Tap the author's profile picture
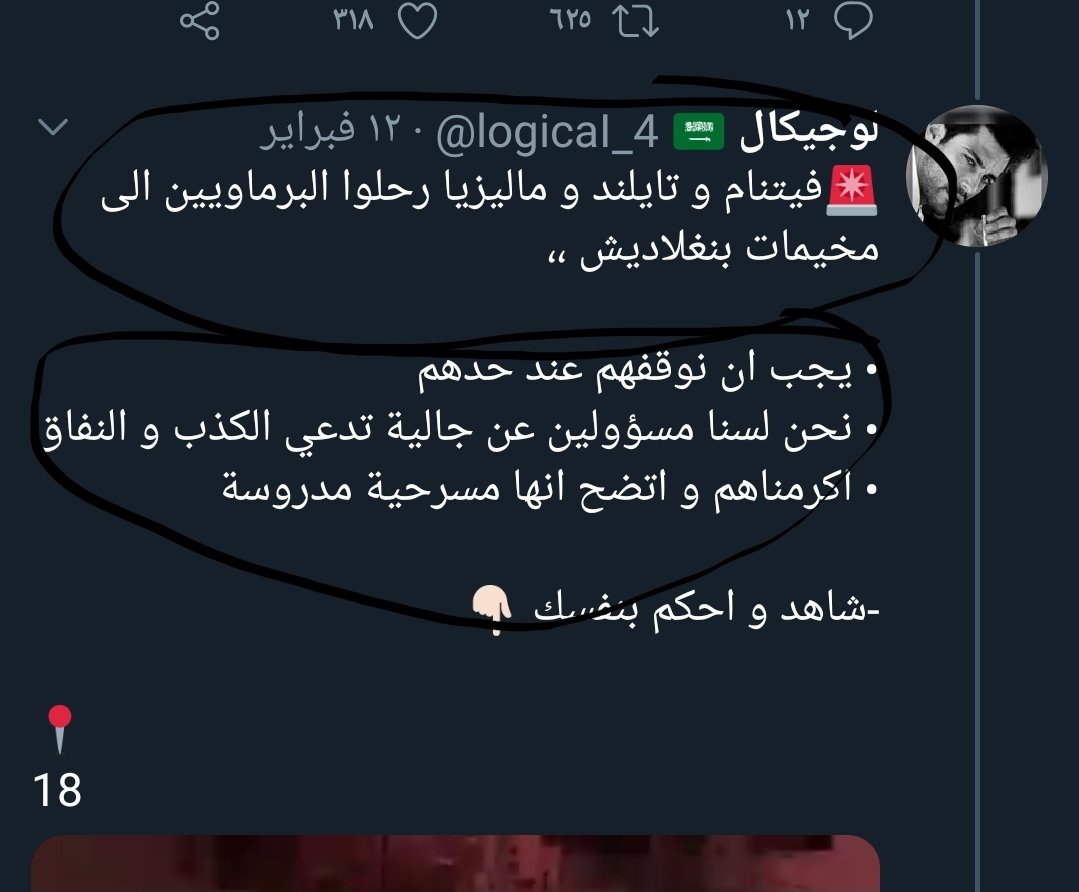The image size is (1079, 892). [979, 177]
